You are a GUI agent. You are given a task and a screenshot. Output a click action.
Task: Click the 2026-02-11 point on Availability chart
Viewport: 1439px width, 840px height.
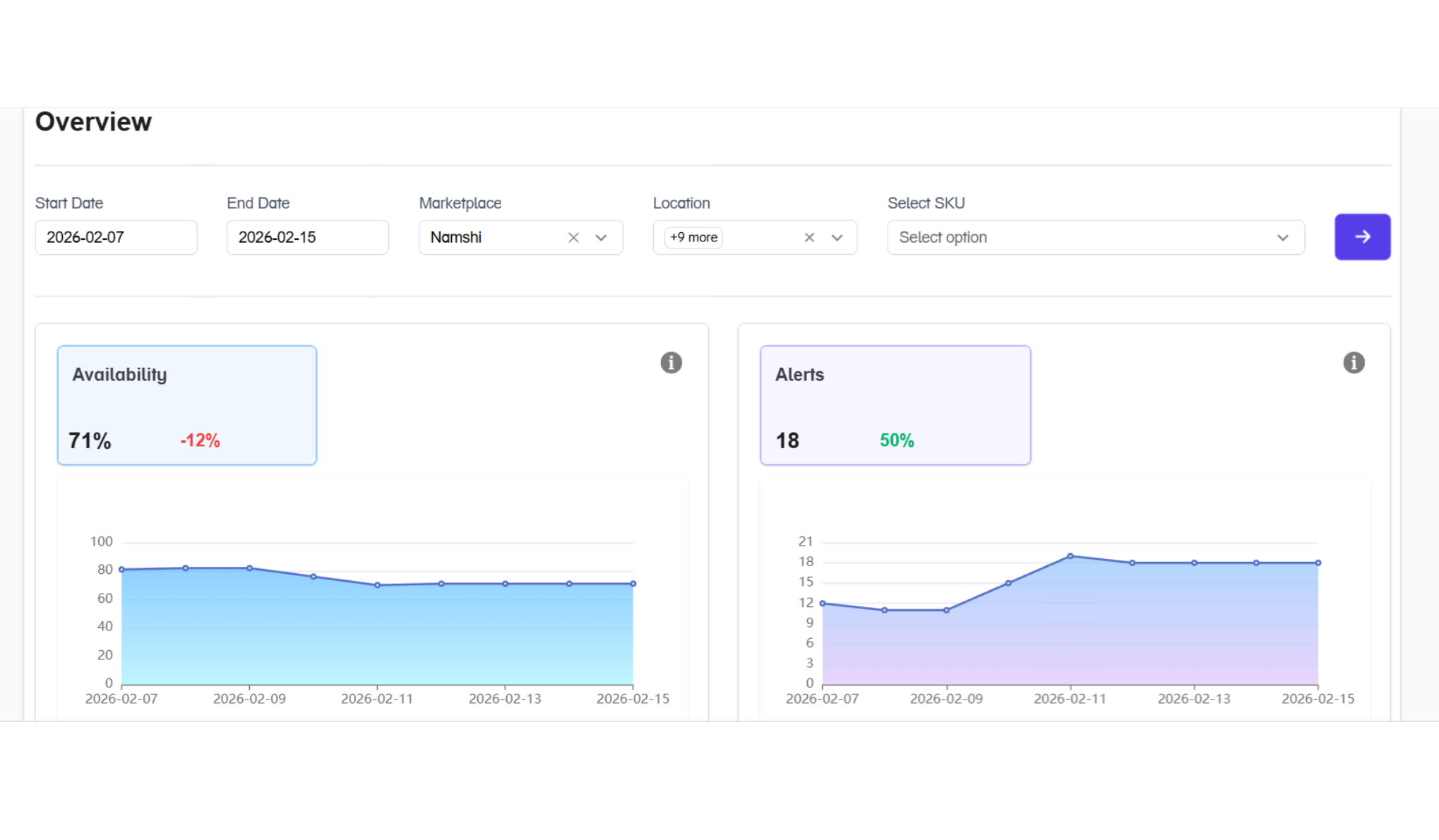[x=377, y=585]
